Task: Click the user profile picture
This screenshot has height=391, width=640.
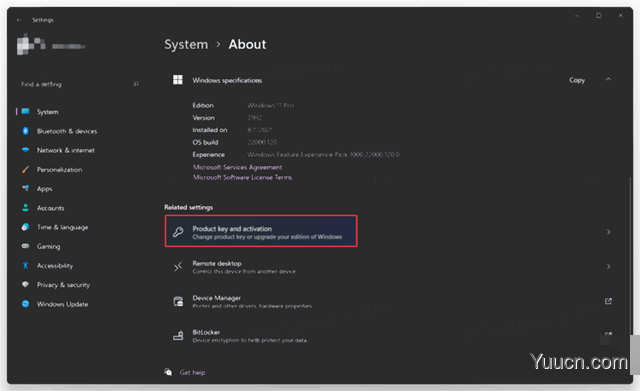Action: pos(31,45)
